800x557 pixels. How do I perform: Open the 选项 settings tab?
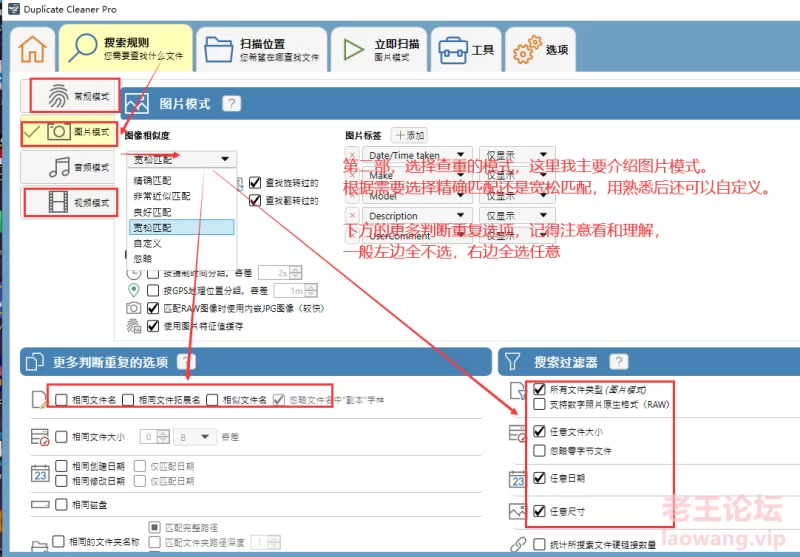pyautogui.click(x=540, y=49)
